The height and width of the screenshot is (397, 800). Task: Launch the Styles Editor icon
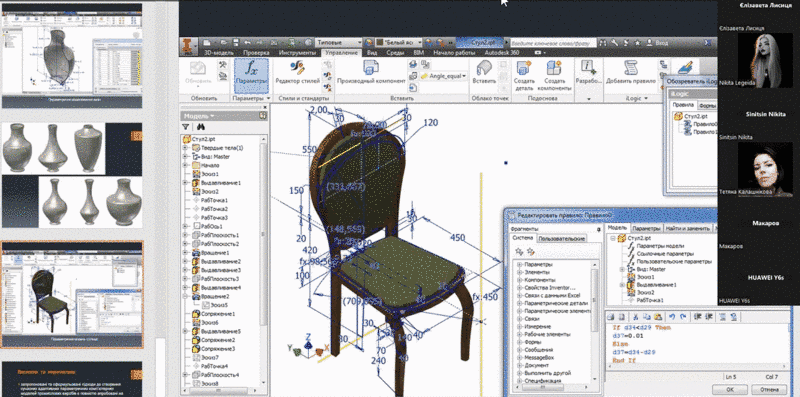[297, 67]
